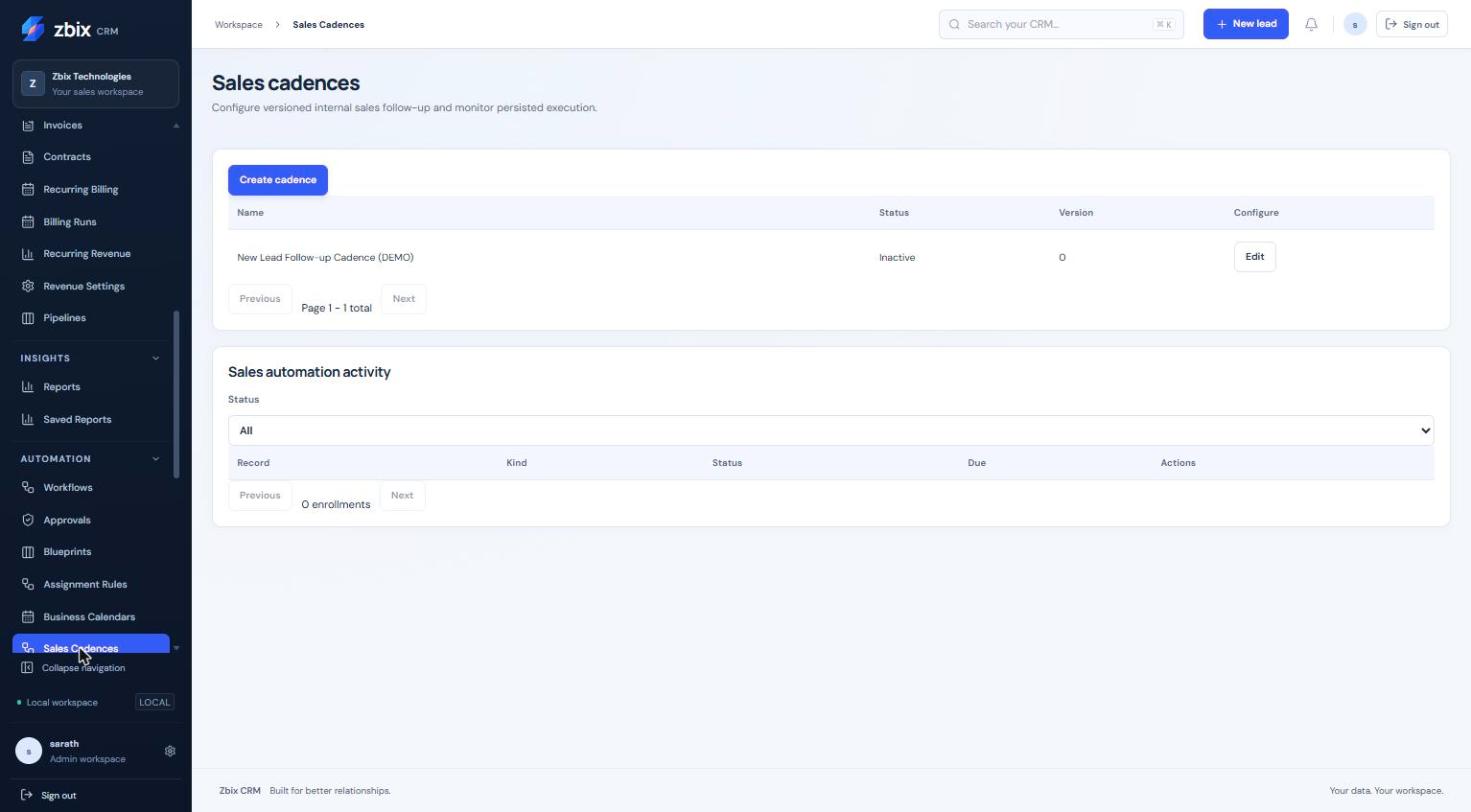Viewport: 1471px width, 812px height.
Task: Click the sidebar scroll-up arrow
Action: coord(177,125)
